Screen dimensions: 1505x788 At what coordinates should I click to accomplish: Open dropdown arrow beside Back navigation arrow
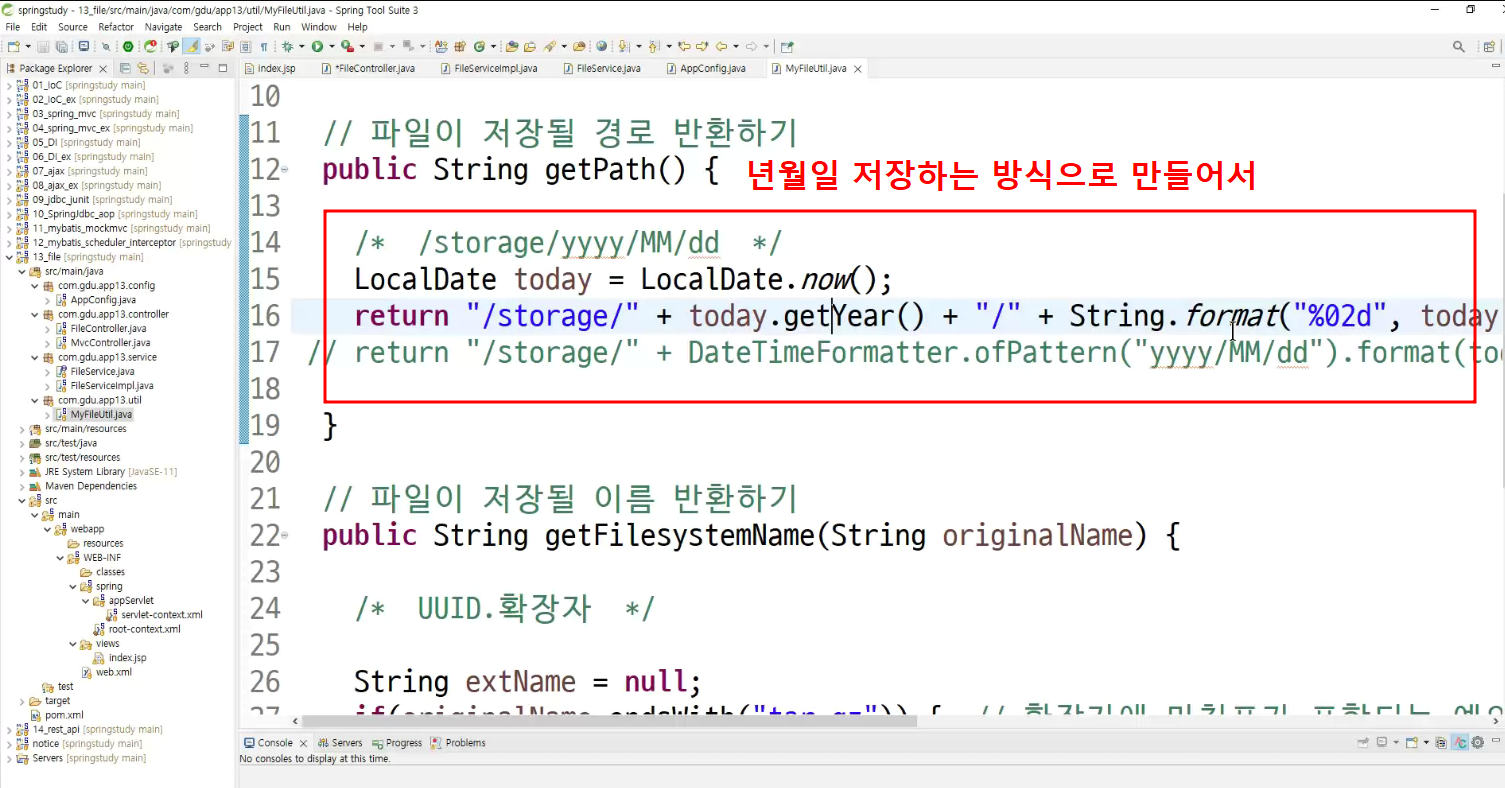tap(736, 46)
